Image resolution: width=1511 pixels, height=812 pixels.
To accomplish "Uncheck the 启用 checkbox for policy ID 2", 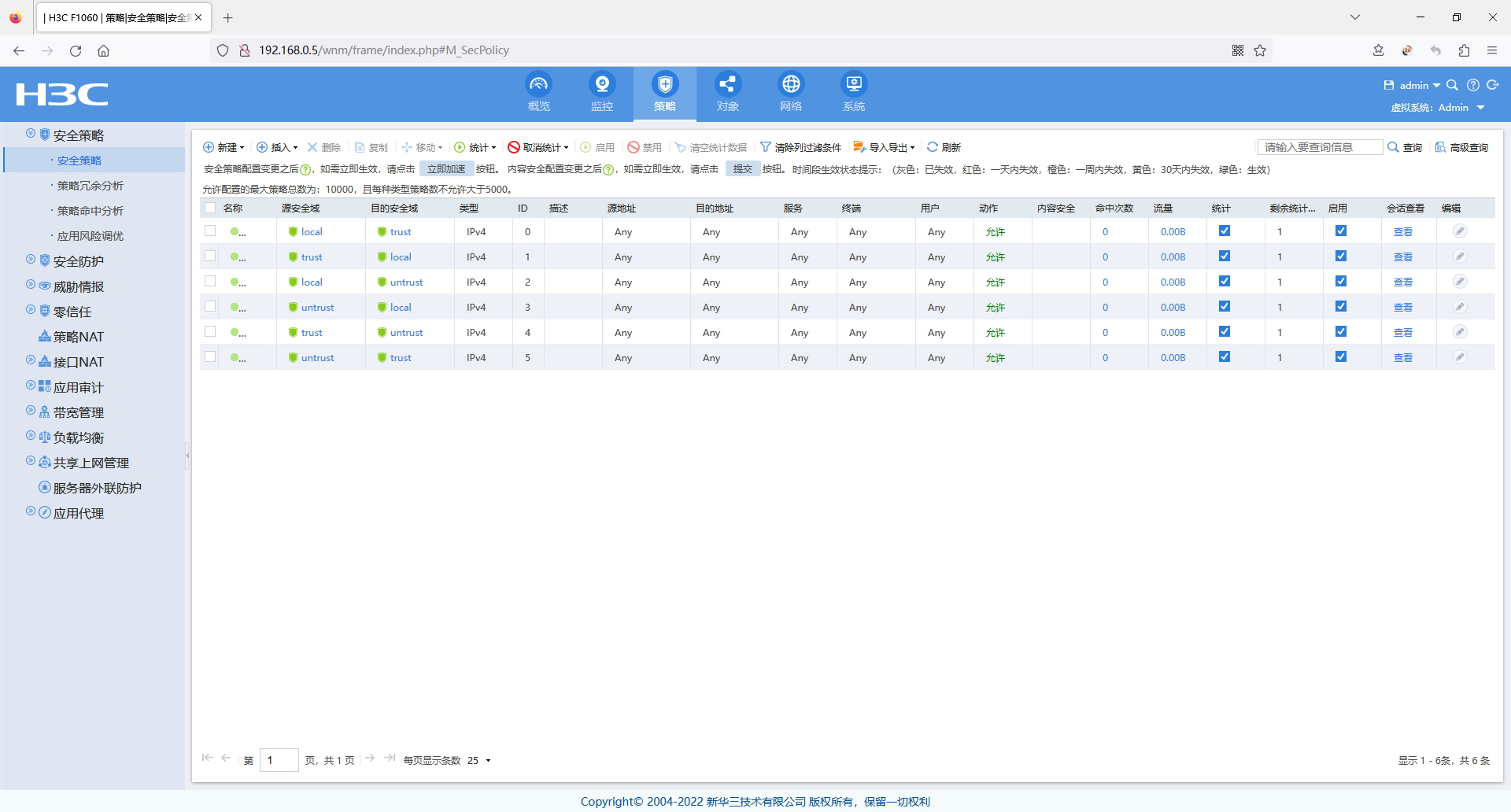I will [1341, 282].
